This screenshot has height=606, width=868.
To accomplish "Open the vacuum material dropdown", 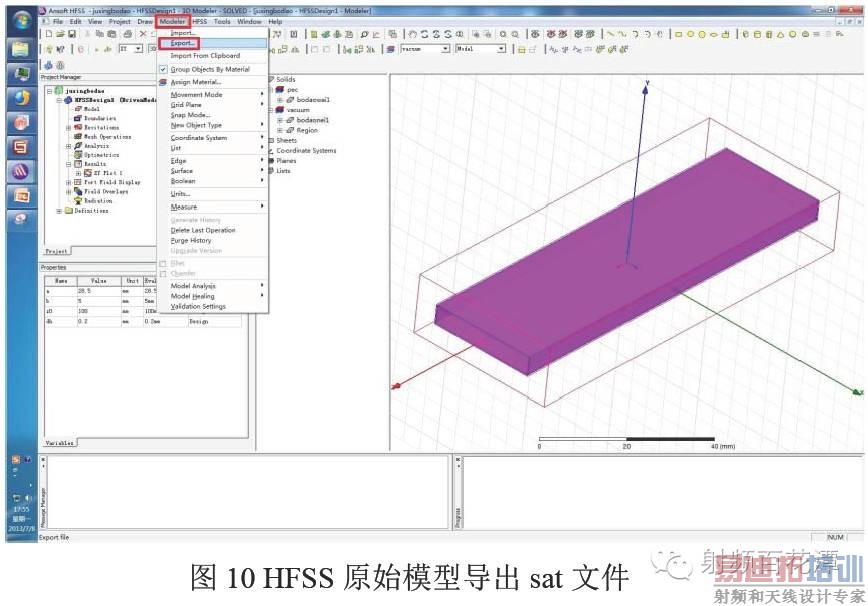I will coord(446,49).
